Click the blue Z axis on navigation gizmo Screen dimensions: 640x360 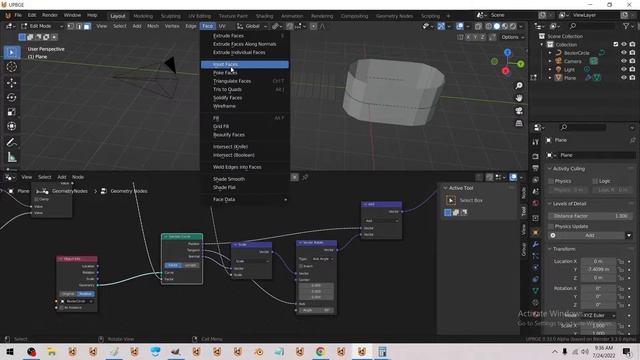click(507, 53)
